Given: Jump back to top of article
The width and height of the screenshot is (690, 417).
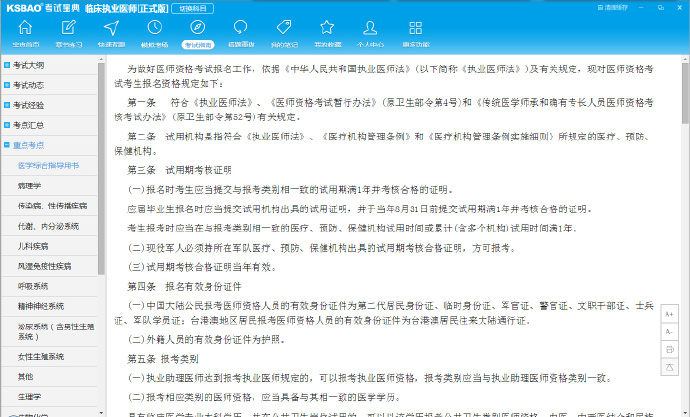Looking at the screenshot, I should pos(669,367).
